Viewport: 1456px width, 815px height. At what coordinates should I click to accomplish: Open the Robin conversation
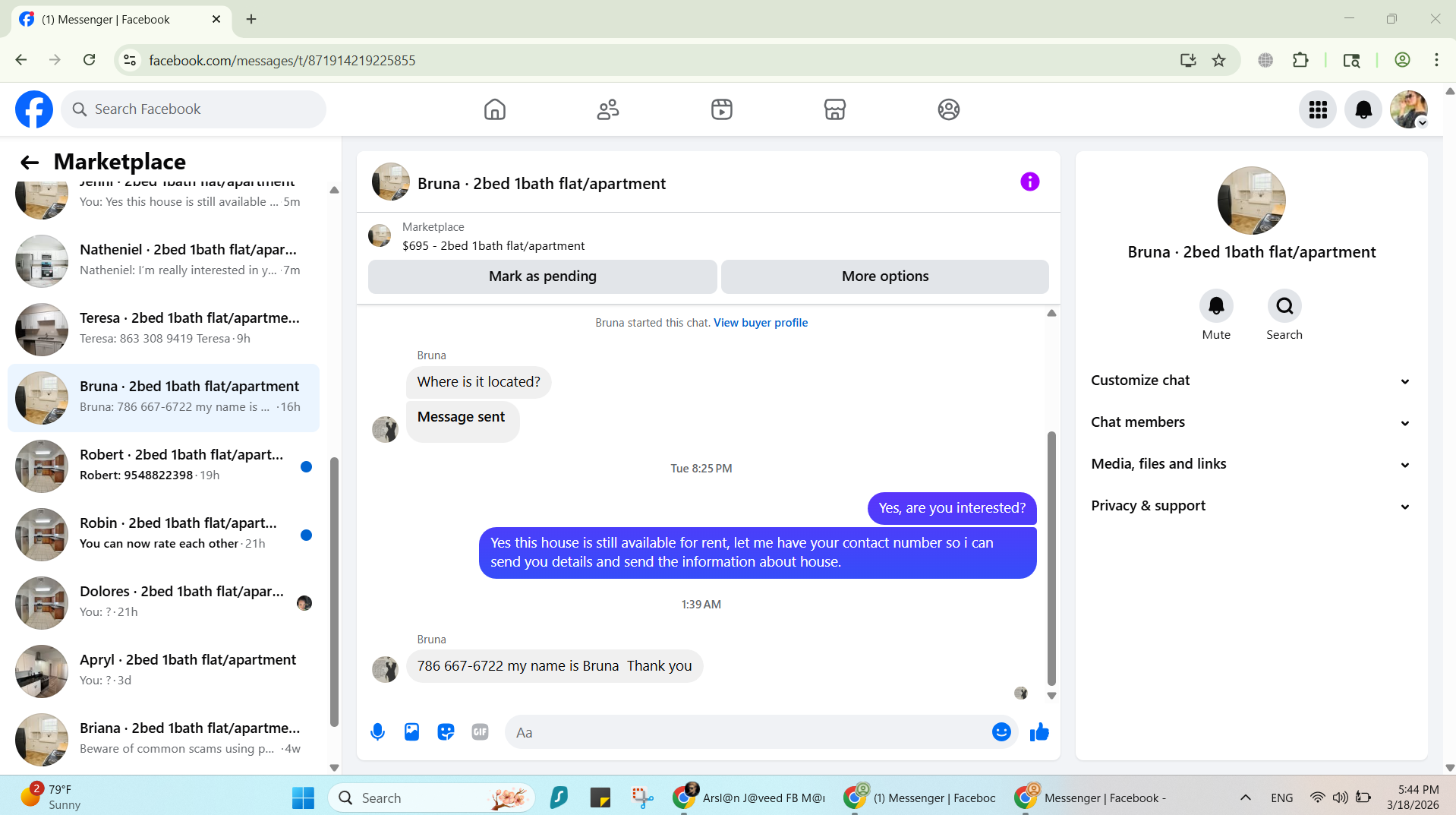tap(163, 534)
